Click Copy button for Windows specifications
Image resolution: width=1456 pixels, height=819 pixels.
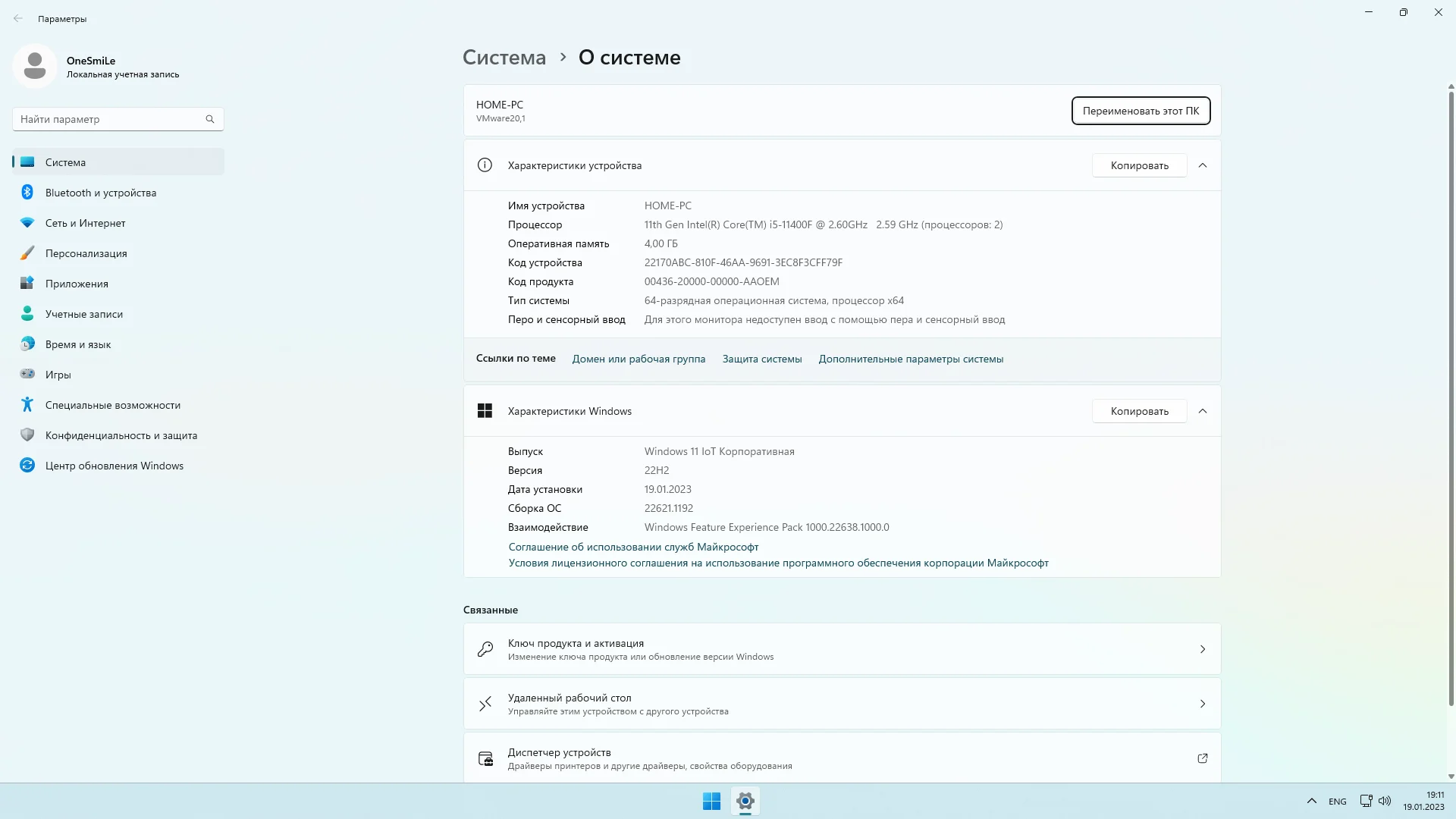[x=1139, y=411]
